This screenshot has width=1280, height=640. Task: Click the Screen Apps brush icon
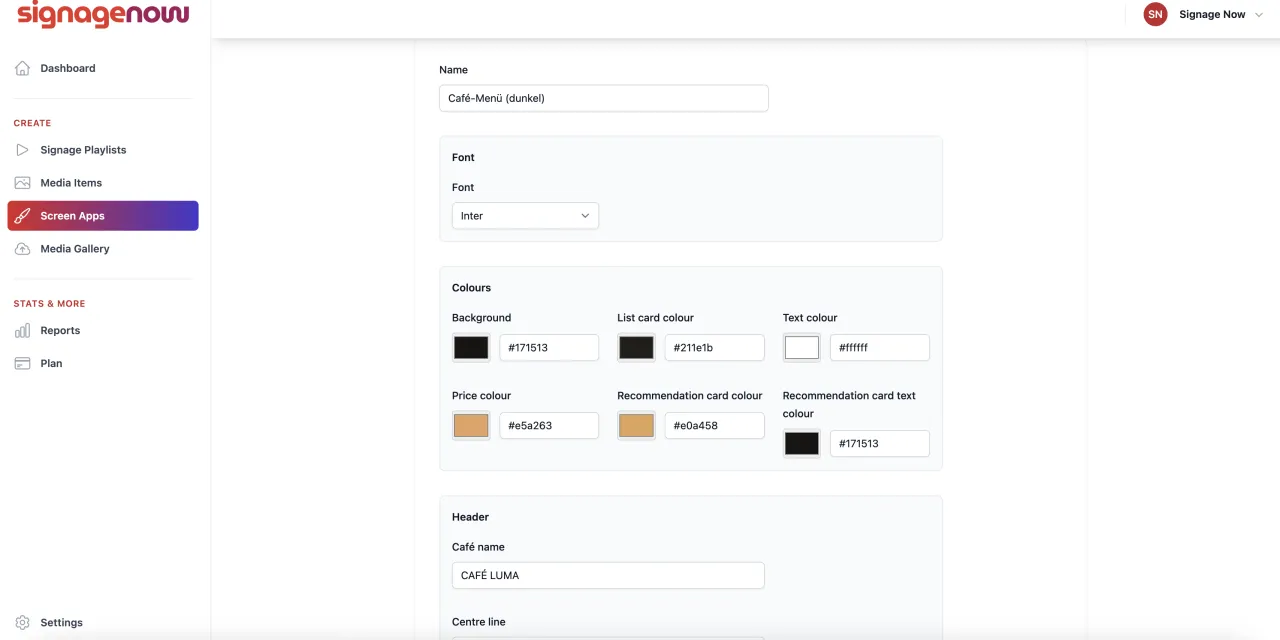[22, 216]
